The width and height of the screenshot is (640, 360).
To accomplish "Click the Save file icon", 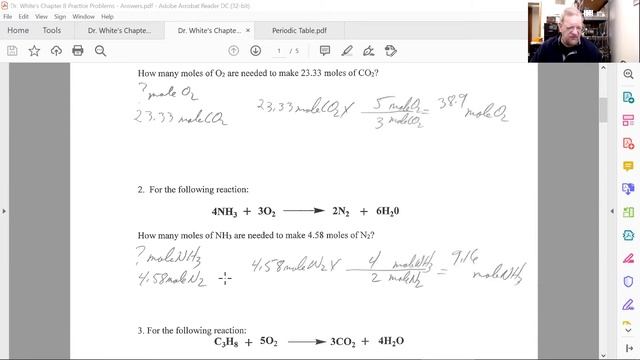I will (x=12, y=51).
